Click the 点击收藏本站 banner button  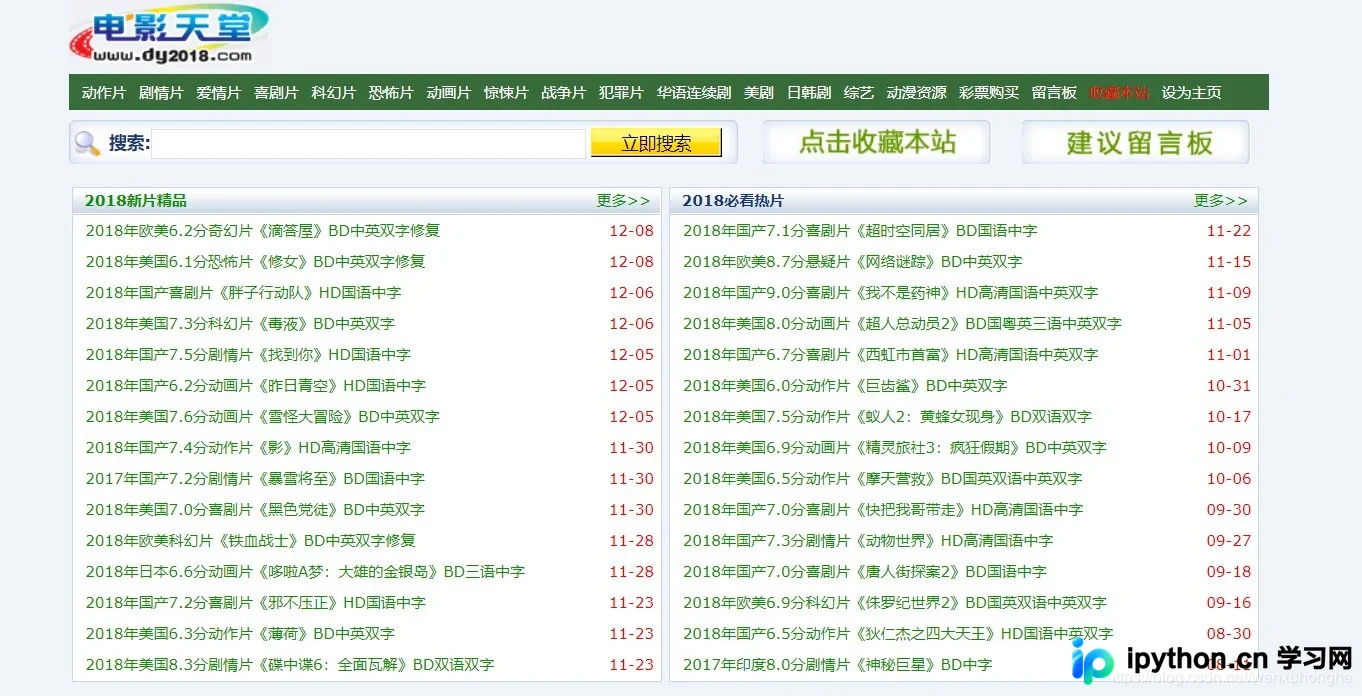pos(877,142)
